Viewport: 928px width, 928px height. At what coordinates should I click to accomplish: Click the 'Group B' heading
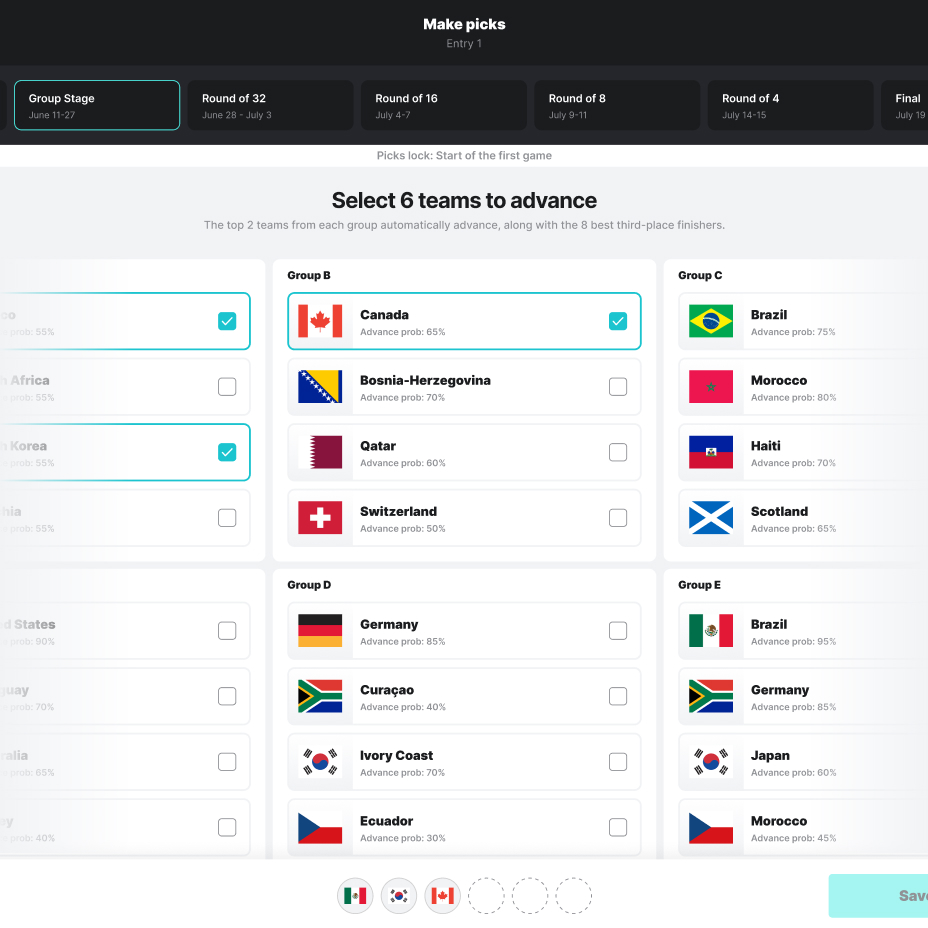(x=309, y=275)
